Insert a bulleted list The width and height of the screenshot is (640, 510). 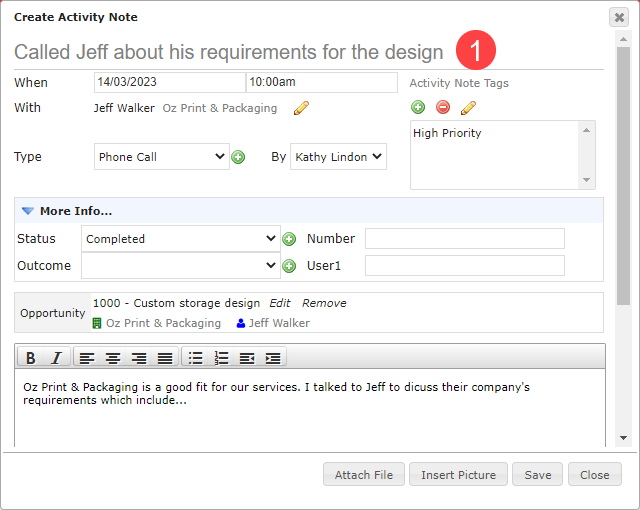pyautogui.click(x=195, y=358)
